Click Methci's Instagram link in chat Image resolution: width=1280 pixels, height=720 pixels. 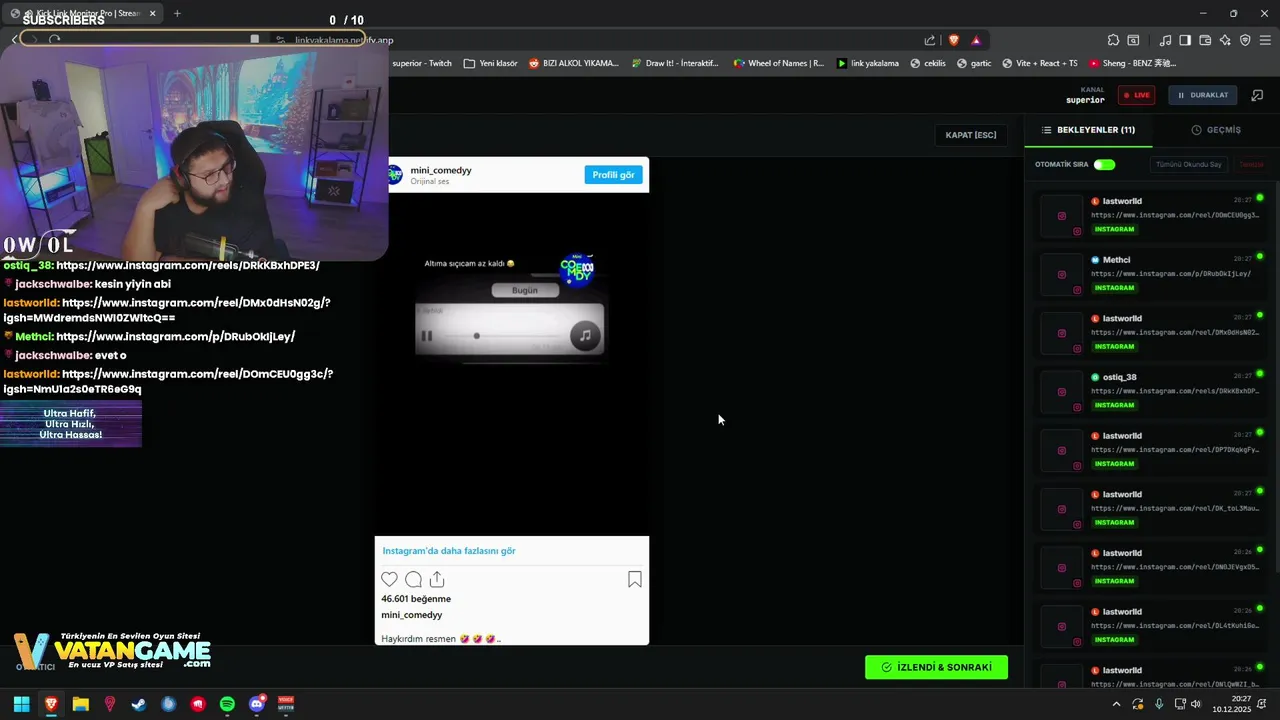(175, 337)
